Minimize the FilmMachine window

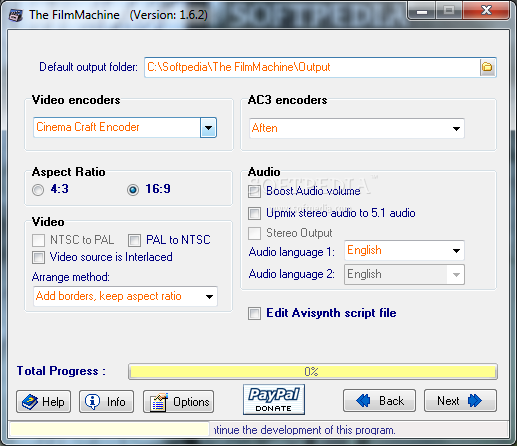[x=422, y=12]
